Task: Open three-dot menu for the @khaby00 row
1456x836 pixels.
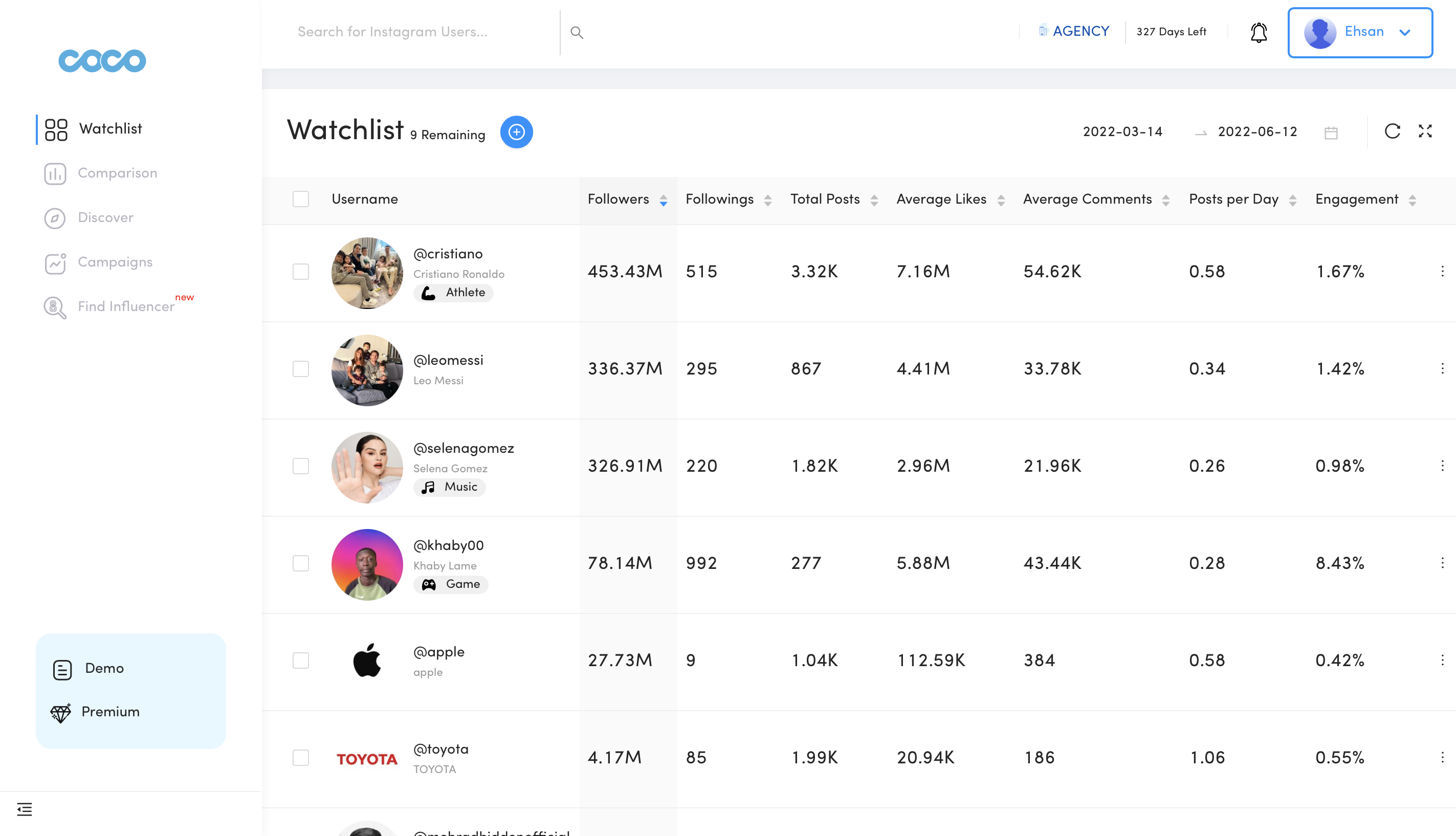Action: click(x=1442, y=563)
